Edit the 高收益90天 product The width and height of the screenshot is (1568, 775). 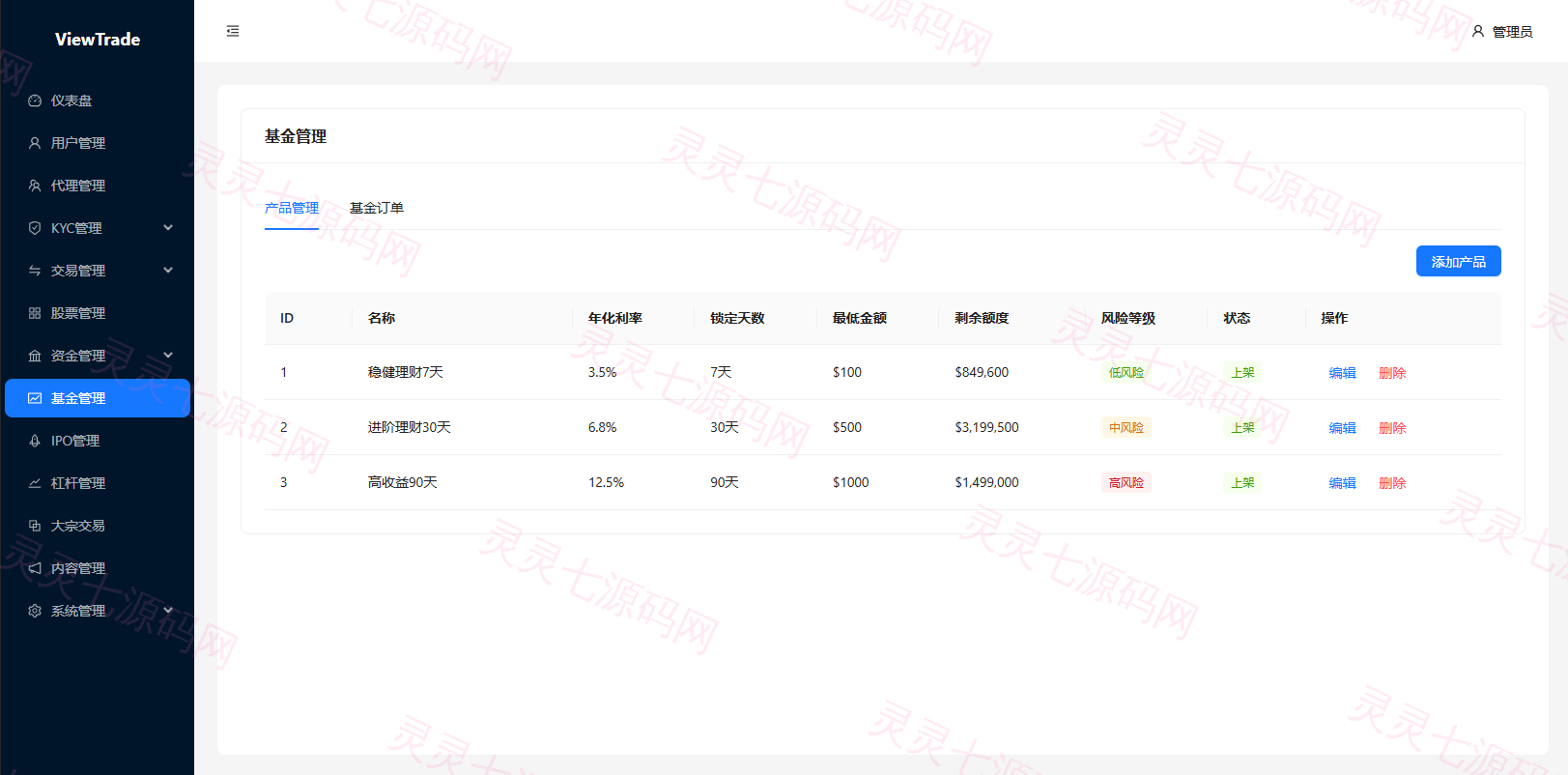(1342, 483)
